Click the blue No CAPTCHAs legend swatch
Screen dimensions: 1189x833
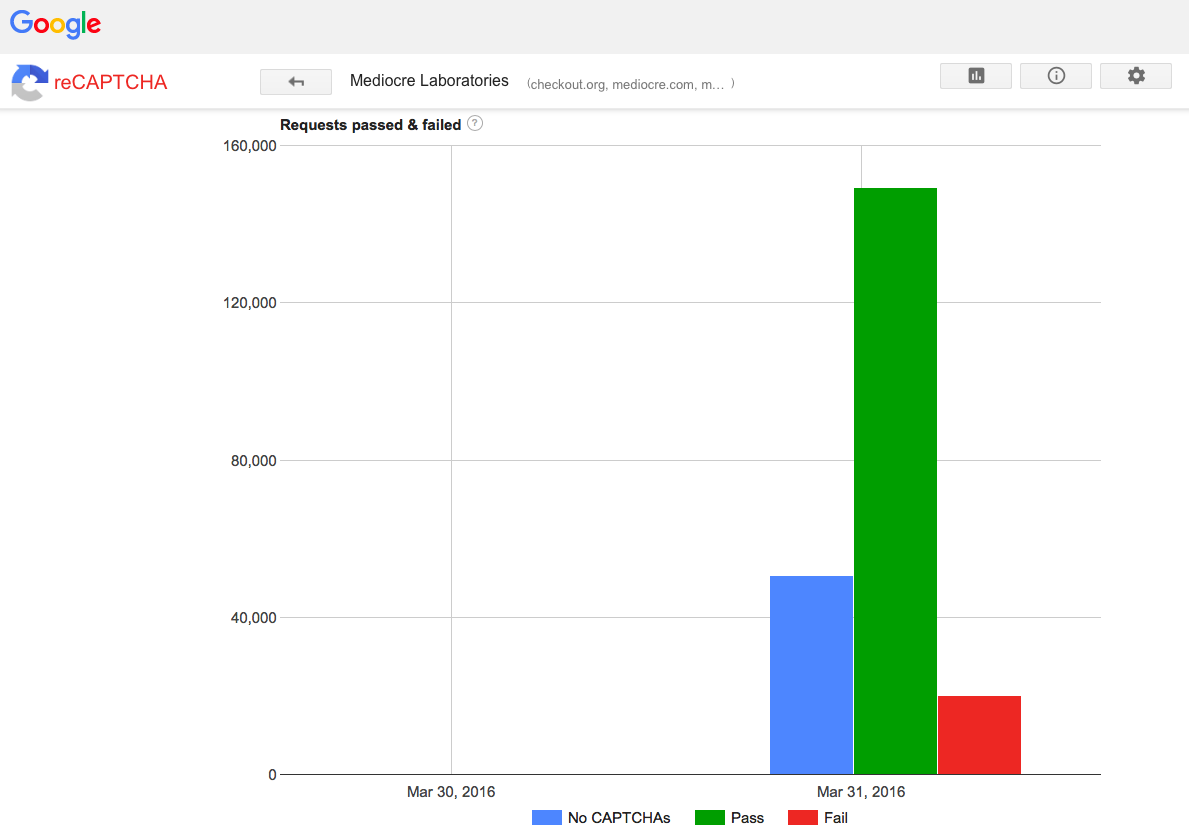coord(546,817)
